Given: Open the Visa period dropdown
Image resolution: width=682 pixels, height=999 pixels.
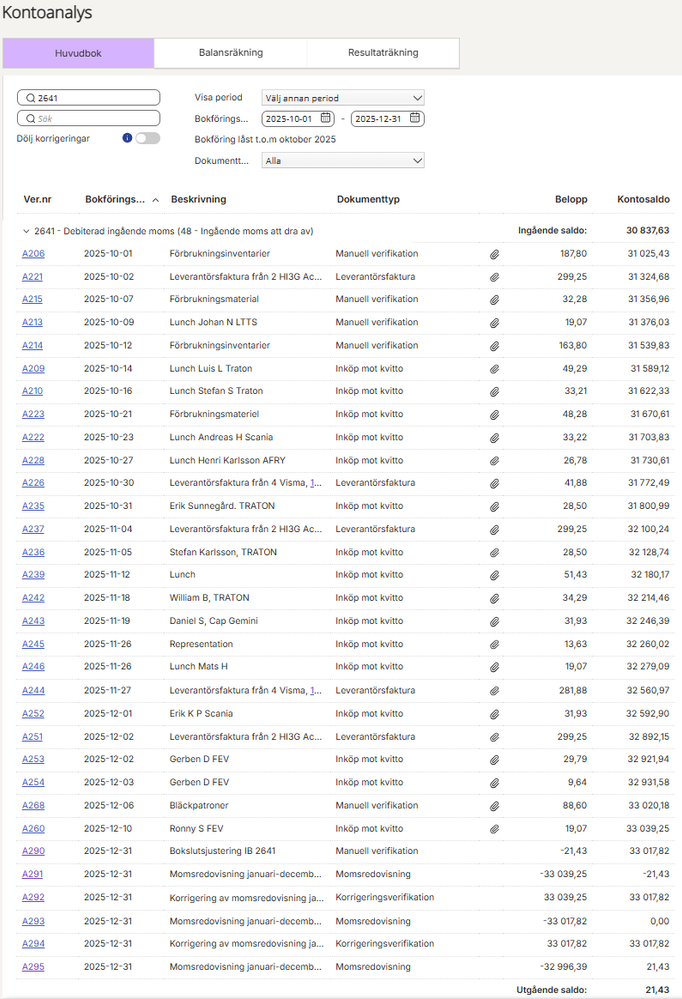Looking at the screenshot, I should coord(343,98).
